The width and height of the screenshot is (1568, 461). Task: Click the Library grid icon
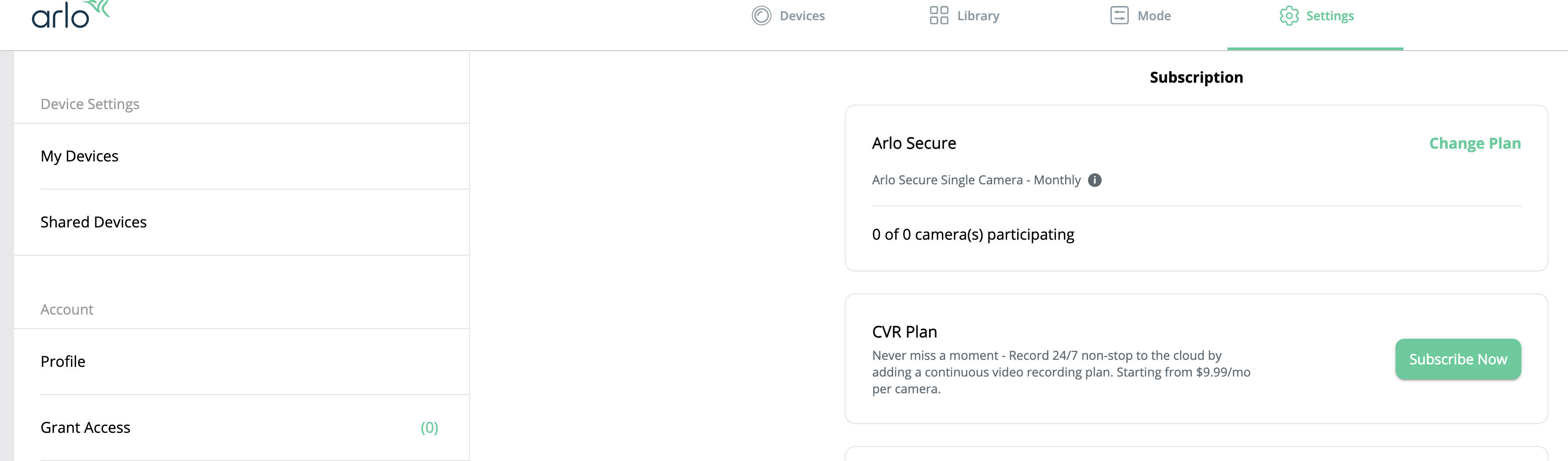(x=938, y=16)
